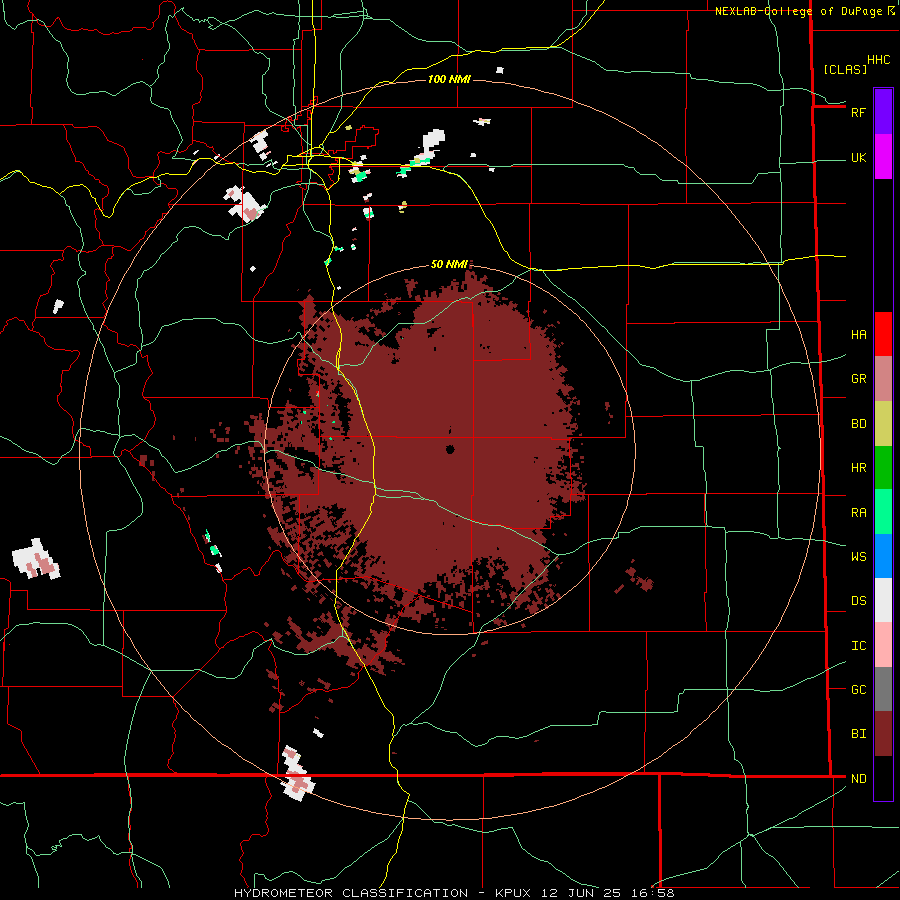Click the '12 JUN 25' date text
The height and width of the screenshot is (900, 900).
(585, 893)
